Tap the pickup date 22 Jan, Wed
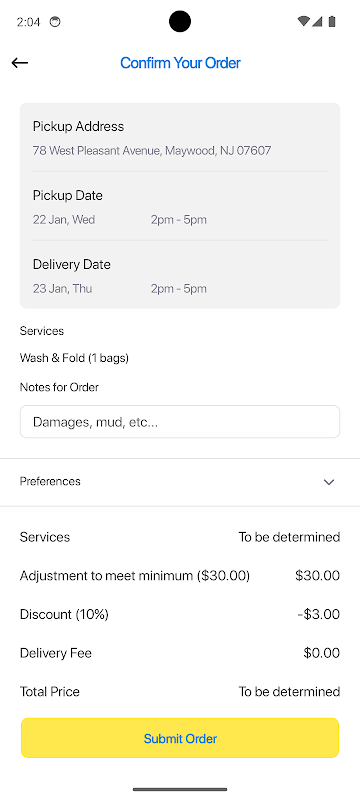The width and height of the screenshot is (360, 800). point(64,220)
